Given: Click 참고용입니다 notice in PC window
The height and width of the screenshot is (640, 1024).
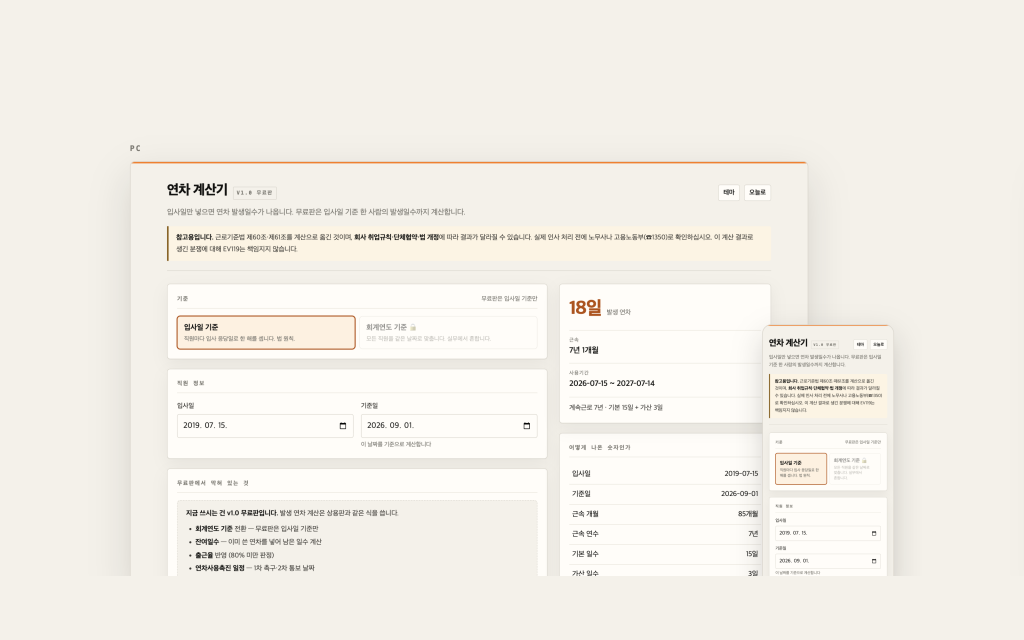Looking at the screenshot, I should (x=469, y=243).
